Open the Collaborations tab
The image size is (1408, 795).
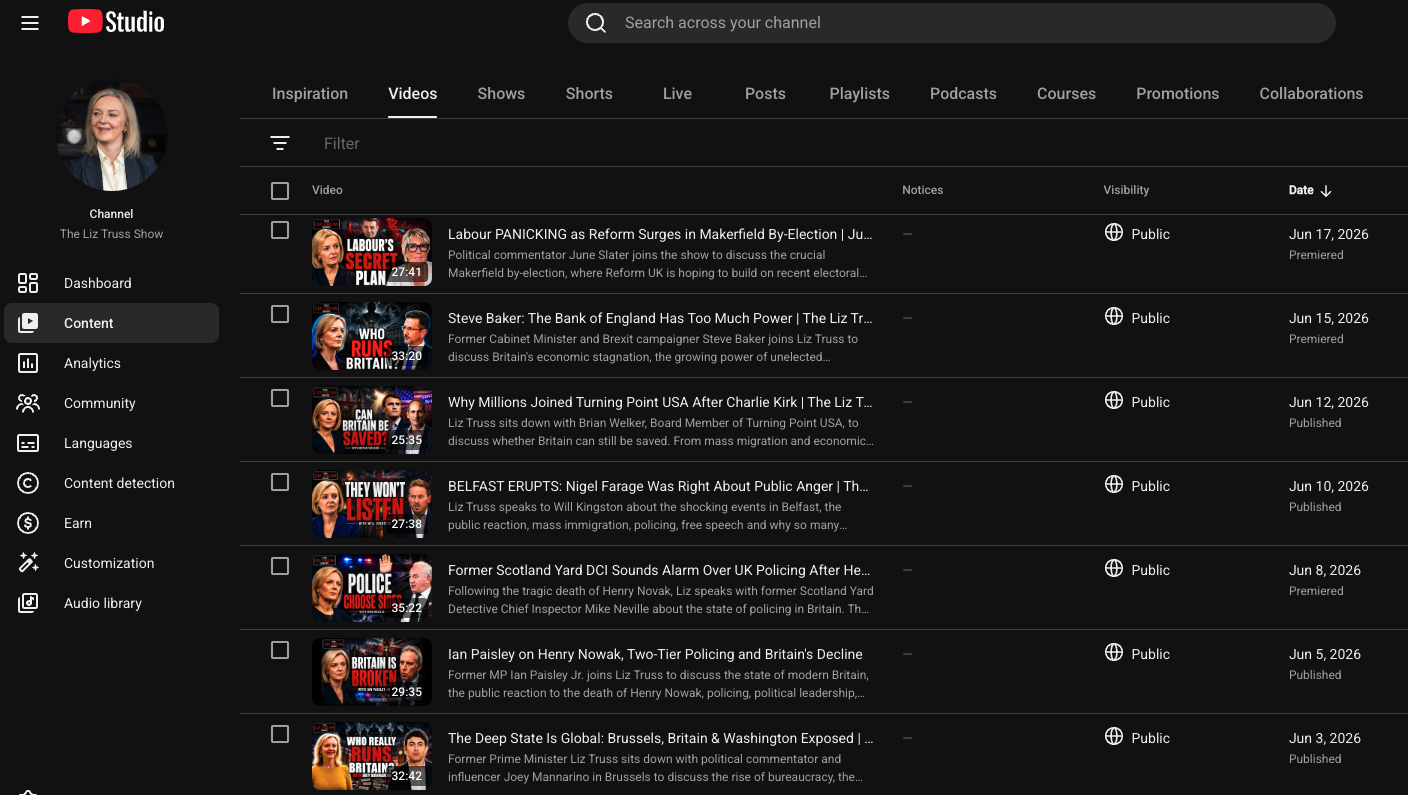1311,93
